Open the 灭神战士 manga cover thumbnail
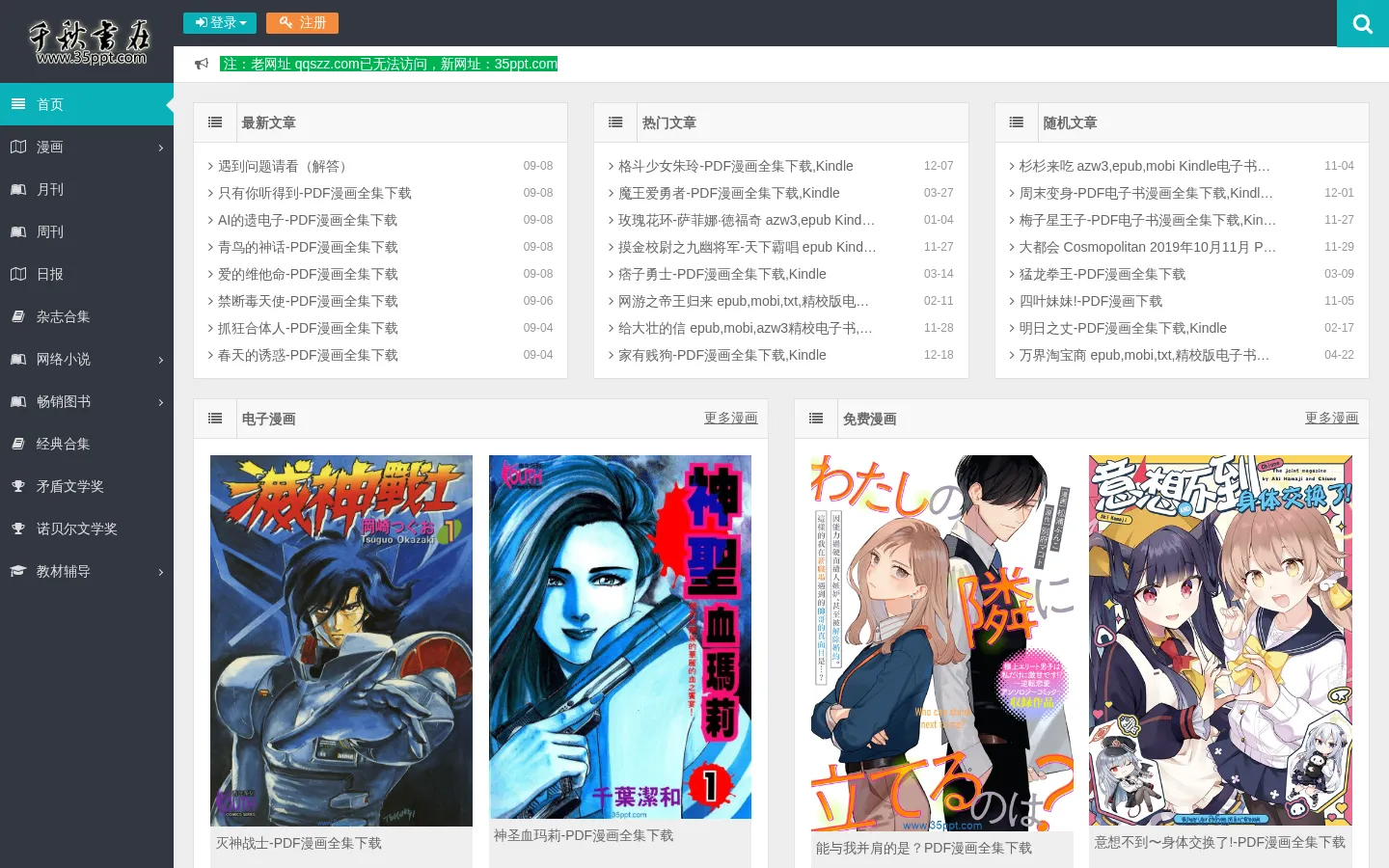The width and height of the screenshot is (1389, 868). click(x=341, y=640)
